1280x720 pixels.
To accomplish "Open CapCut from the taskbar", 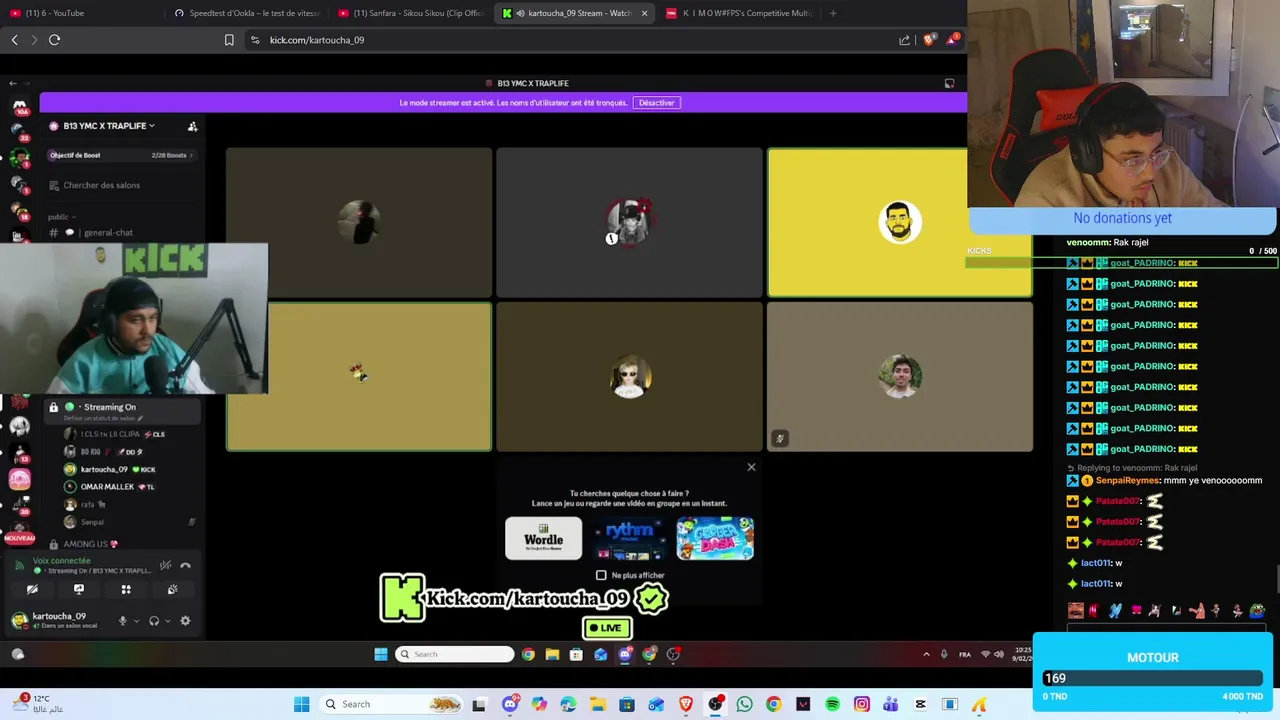I will pyautogui.click(x=921, y=704).
